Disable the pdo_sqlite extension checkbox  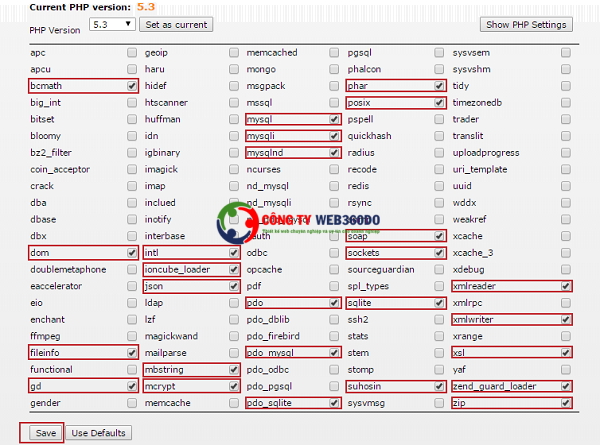click(x=334, y=403)
